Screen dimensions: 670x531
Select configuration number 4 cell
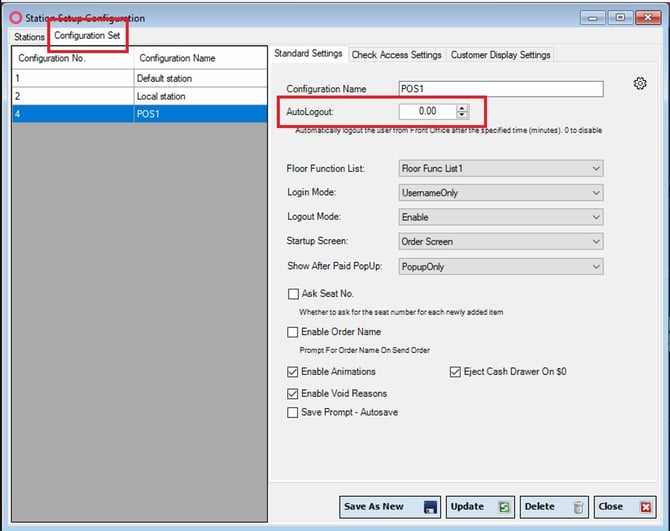(x=73, y=114)
